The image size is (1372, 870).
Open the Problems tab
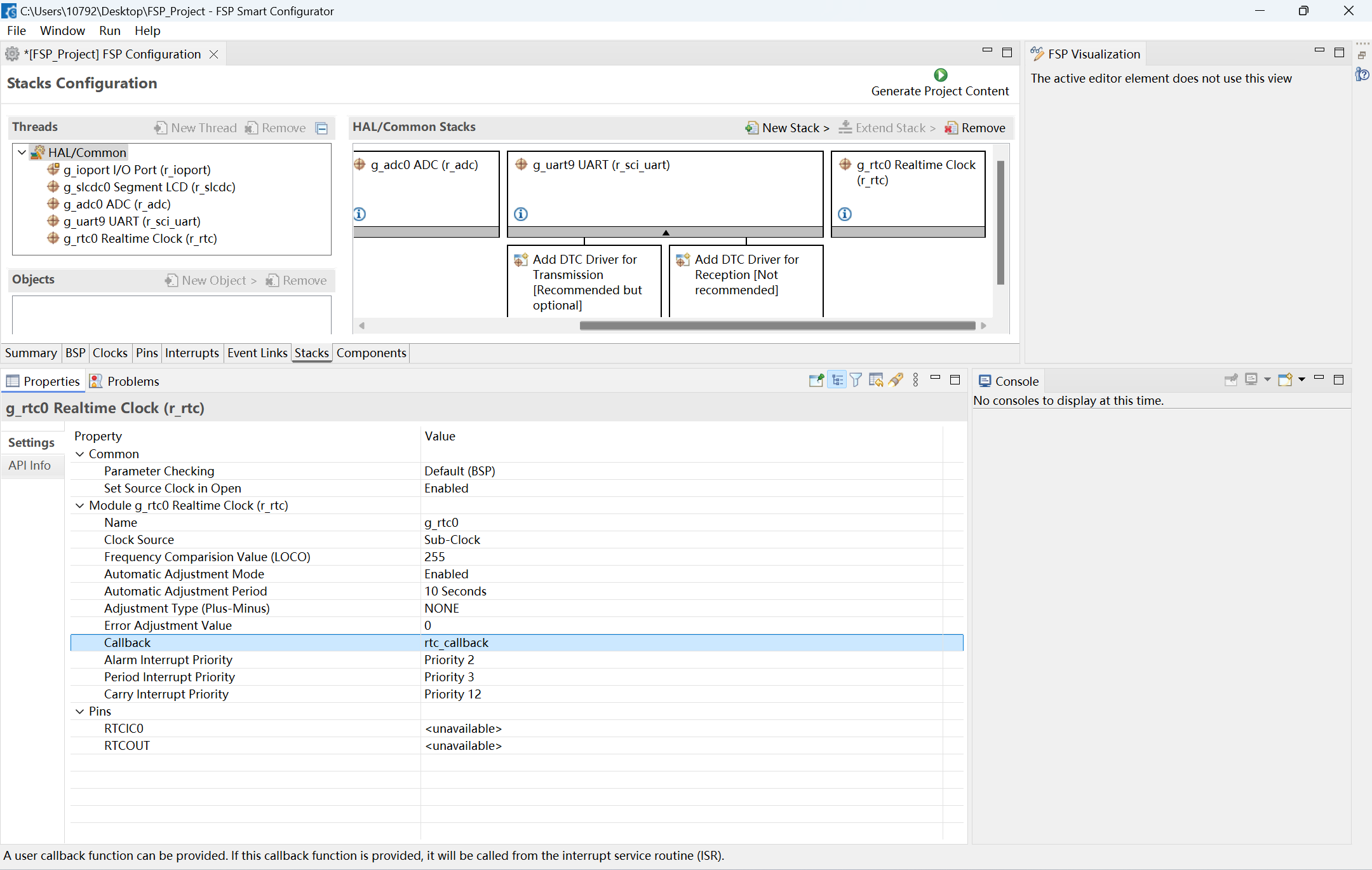click(x=124, y=381)
